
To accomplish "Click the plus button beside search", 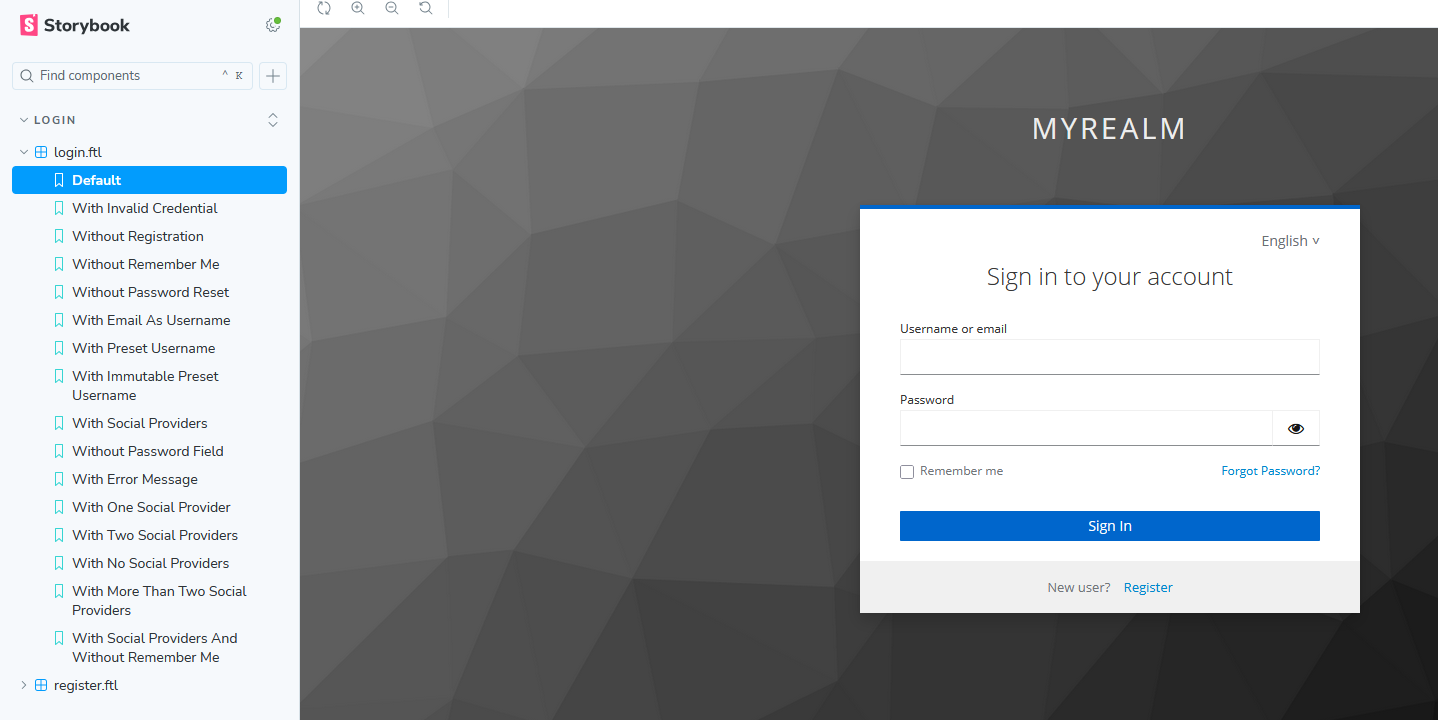I will [x=273, y=76].
